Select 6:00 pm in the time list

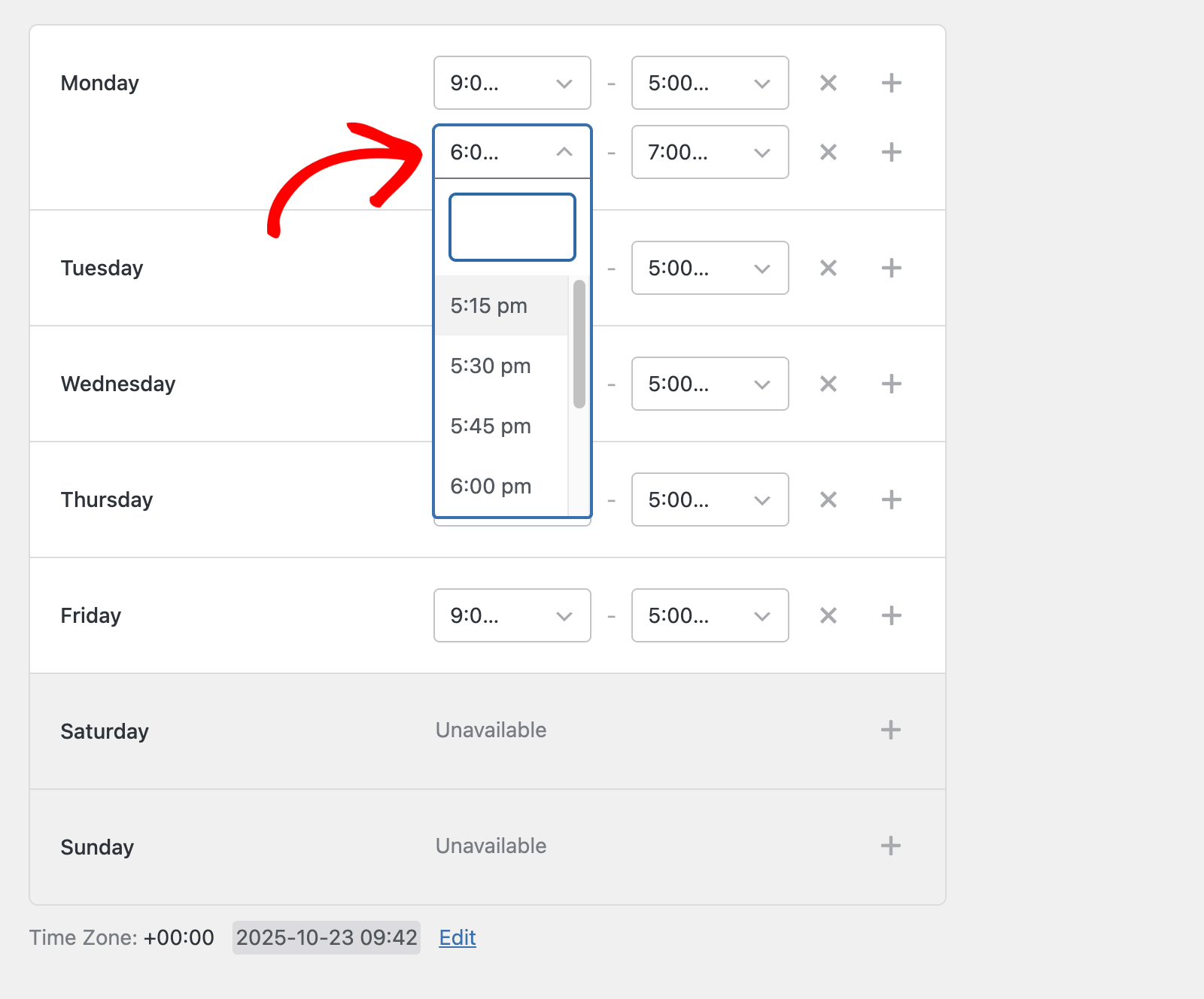(x=491, y=486)
